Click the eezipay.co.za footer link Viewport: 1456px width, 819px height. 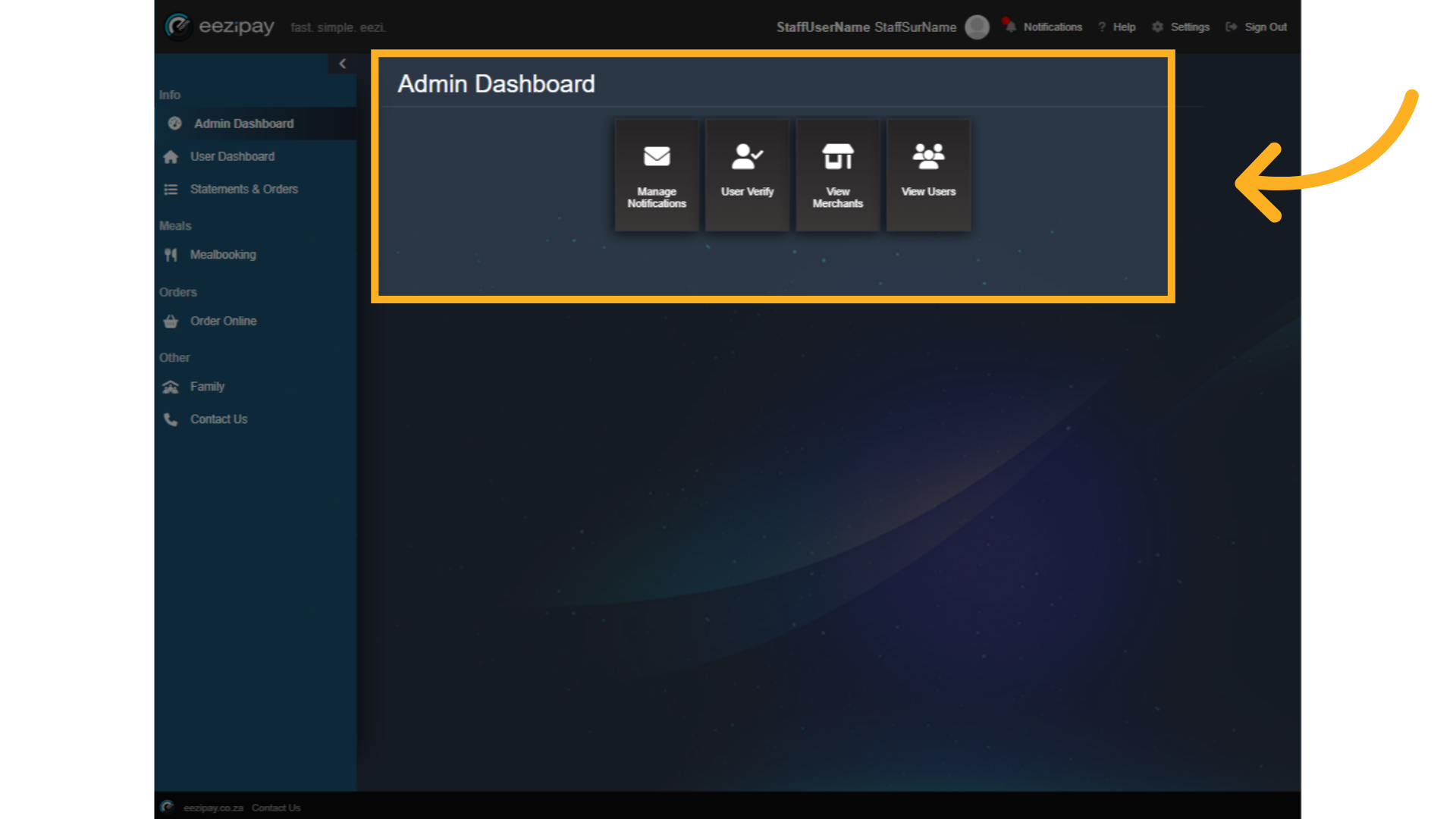(x=213, y=808)
